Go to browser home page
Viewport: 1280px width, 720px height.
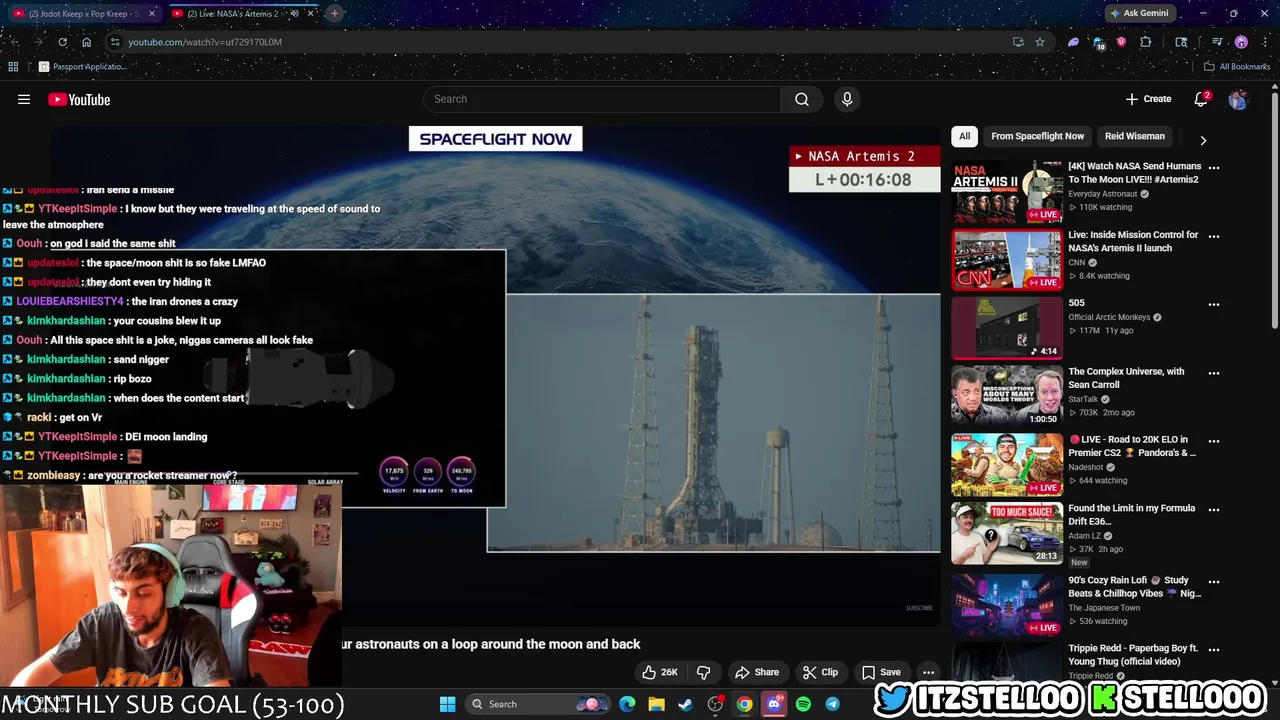click(87, 42)
